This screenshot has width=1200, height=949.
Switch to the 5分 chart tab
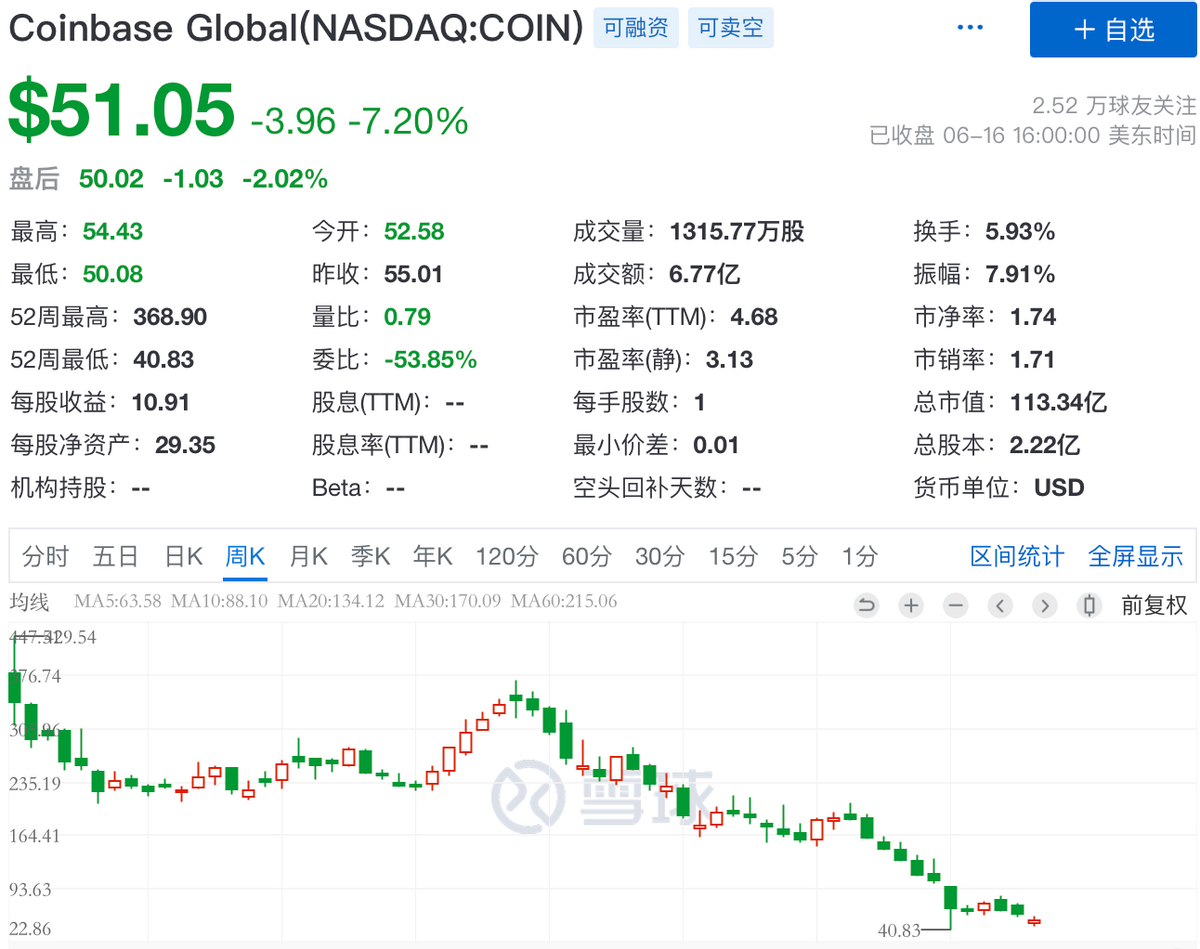coord(799,556)
